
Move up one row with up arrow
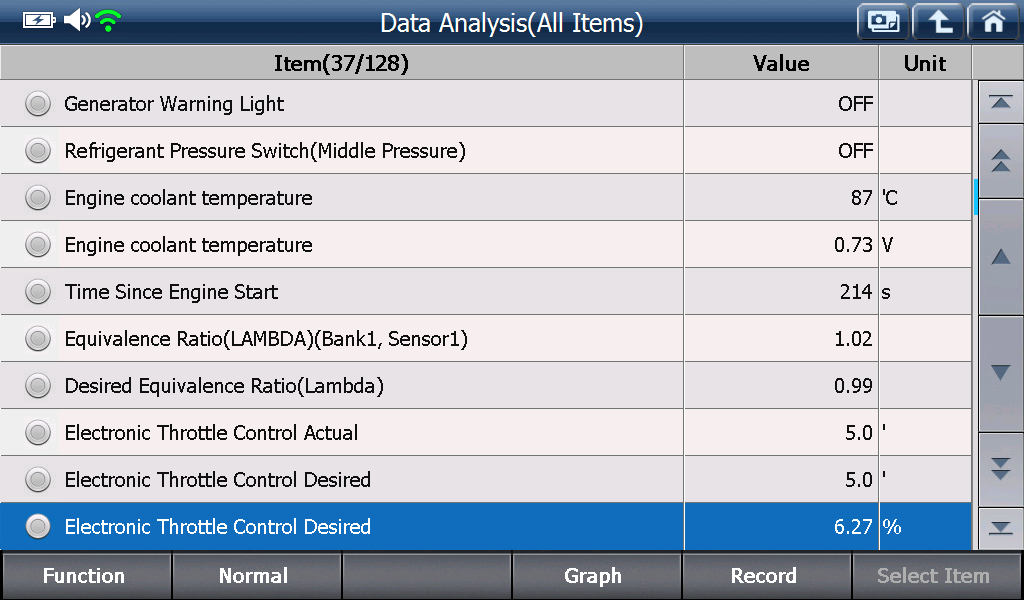(x=1000, y=257)
